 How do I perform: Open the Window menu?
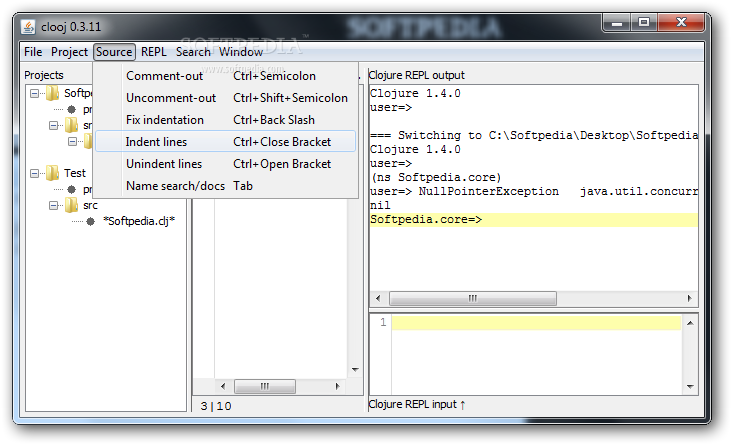click(x=241, y=52)
